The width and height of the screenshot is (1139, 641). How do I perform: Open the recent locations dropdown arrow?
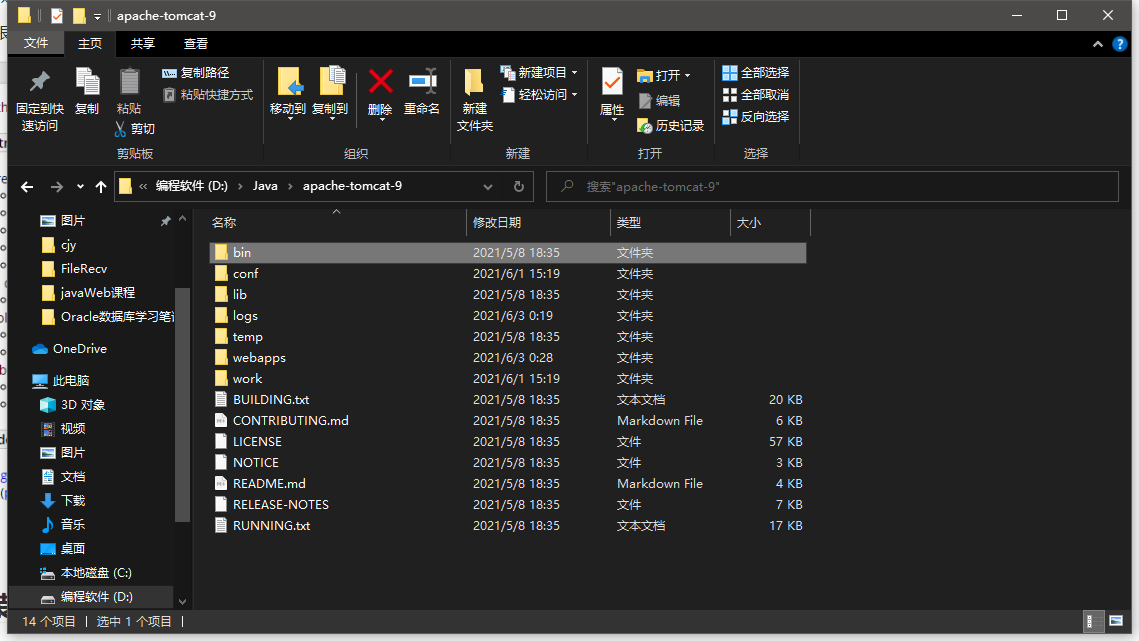coord(80,187)
